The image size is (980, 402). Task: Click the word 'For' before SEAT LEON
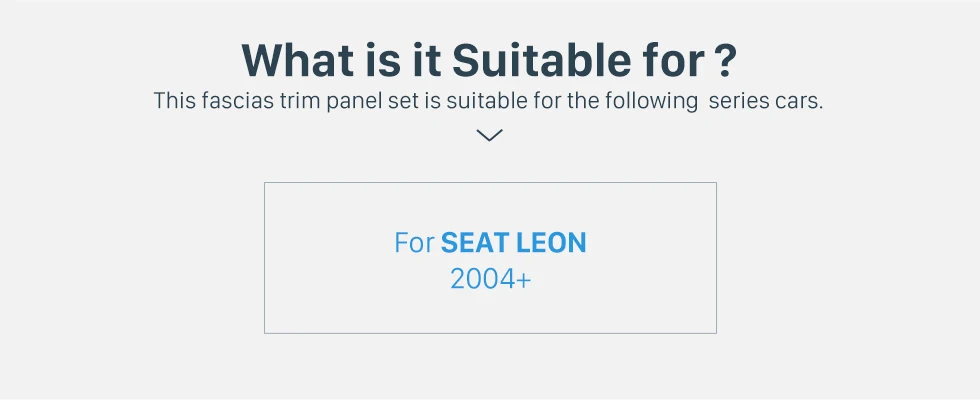pos(414,243)
